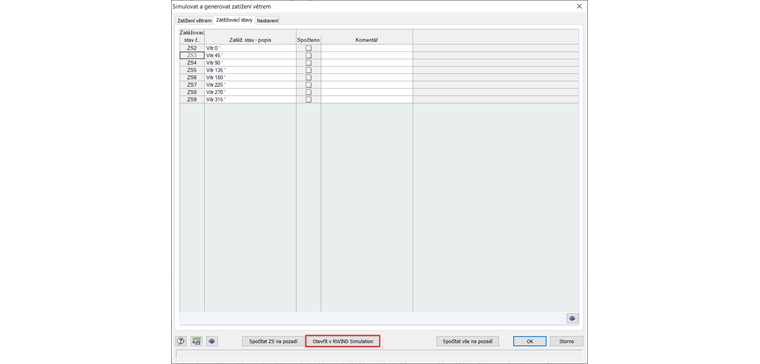This screenshot has width=760, height=364.
Task: Switch to the Zatížení větrem tab
Action: [194, 21]
